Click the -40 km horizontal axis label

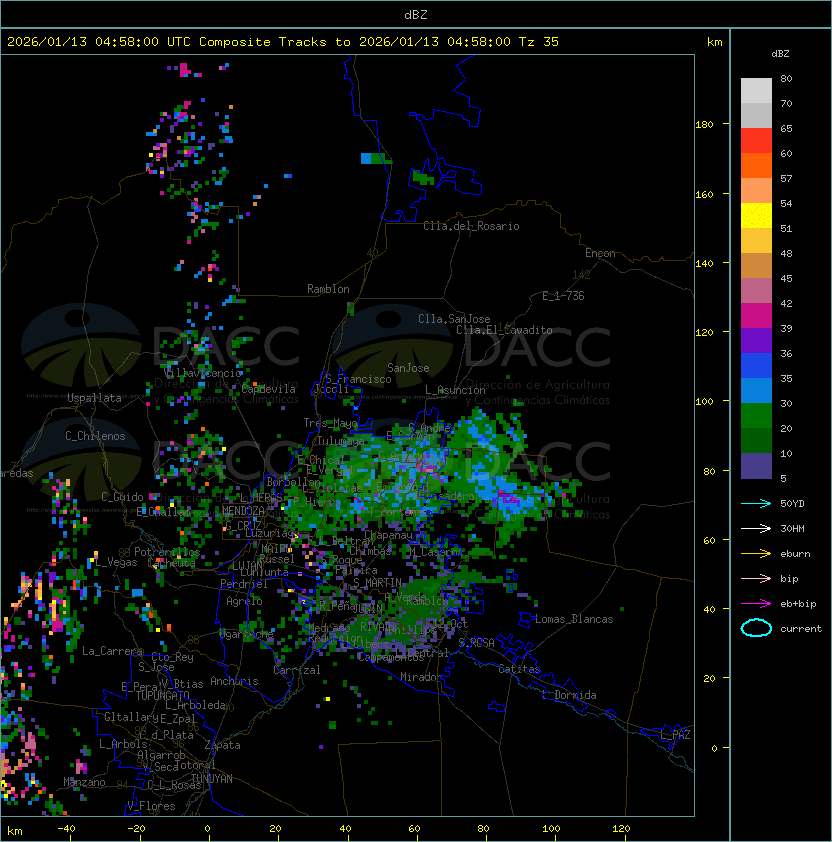(66, 829)
